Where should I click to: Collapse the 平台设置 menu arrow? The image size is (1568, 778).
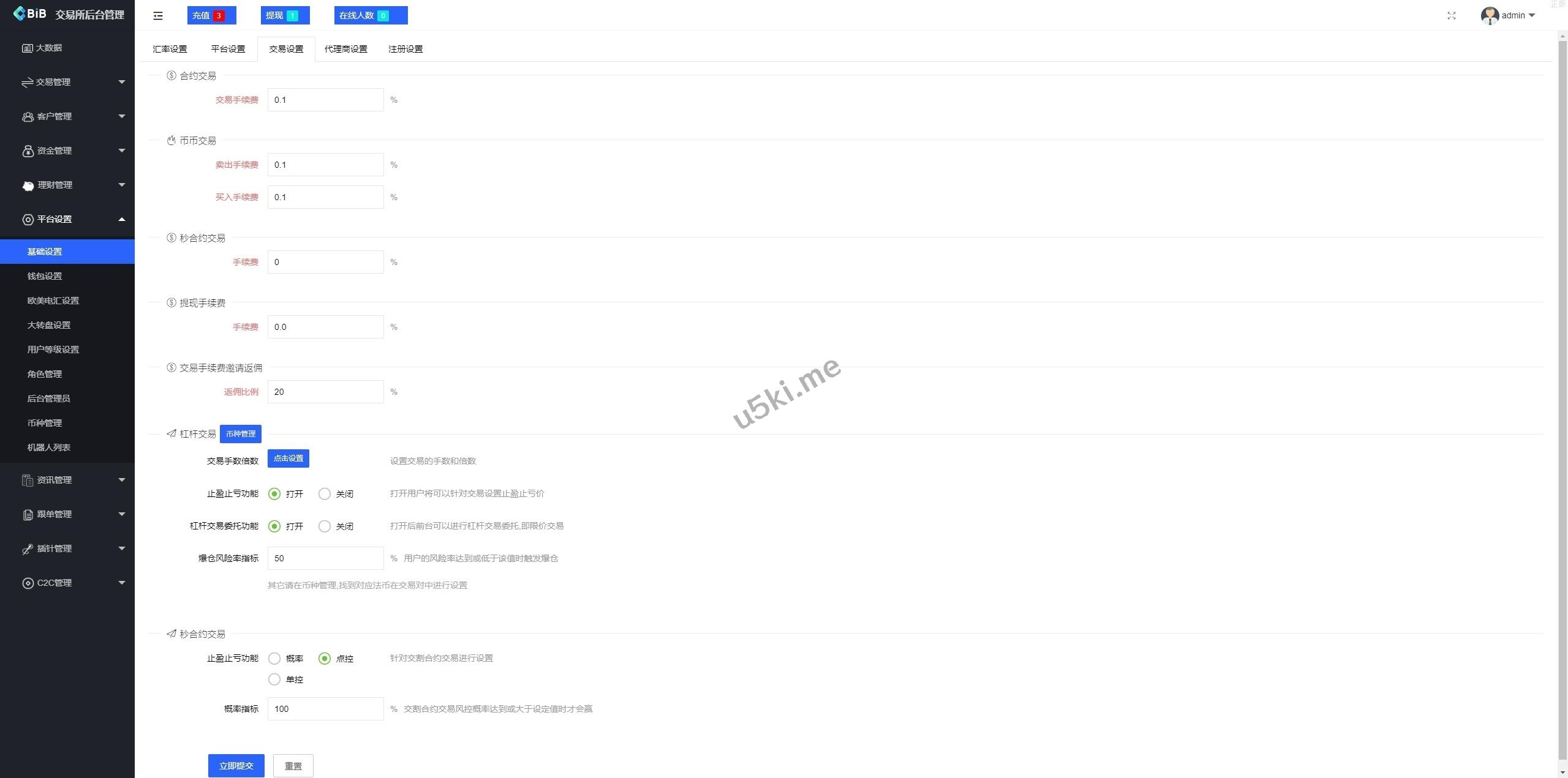(x=122, y=219)
